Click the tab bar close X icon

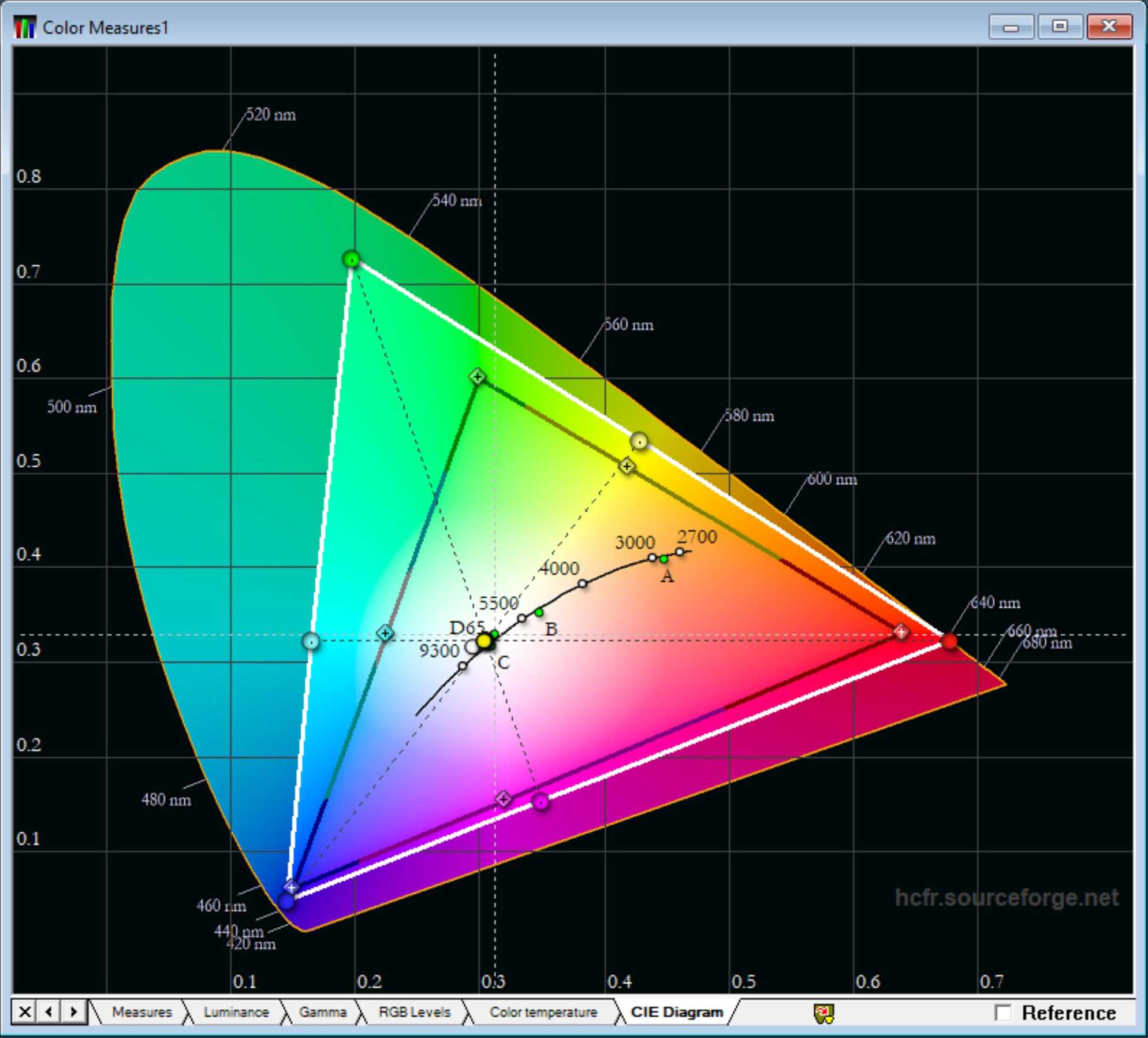pyautogui.click(x=24, y=1012)
